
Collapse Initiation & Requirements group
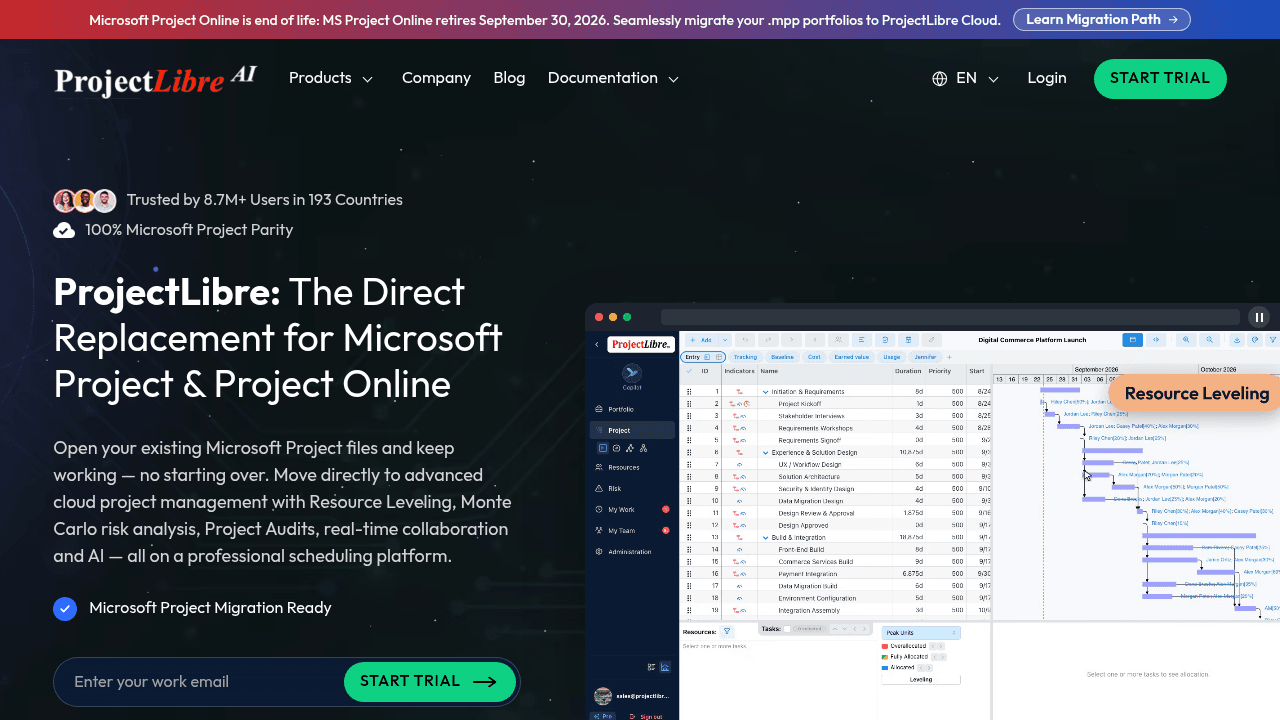[x=766, y=392]
